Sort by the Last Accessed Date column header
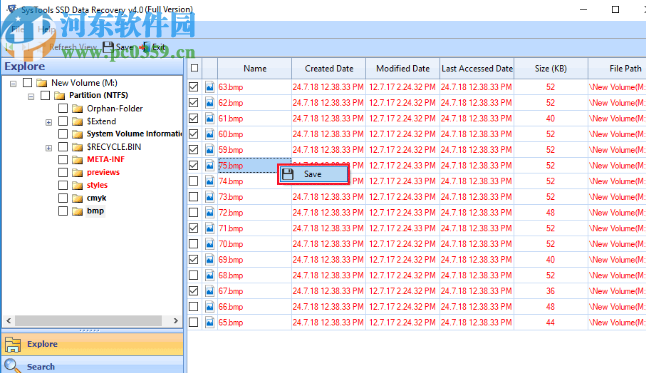The image size is (646, 373). [477, 68]
